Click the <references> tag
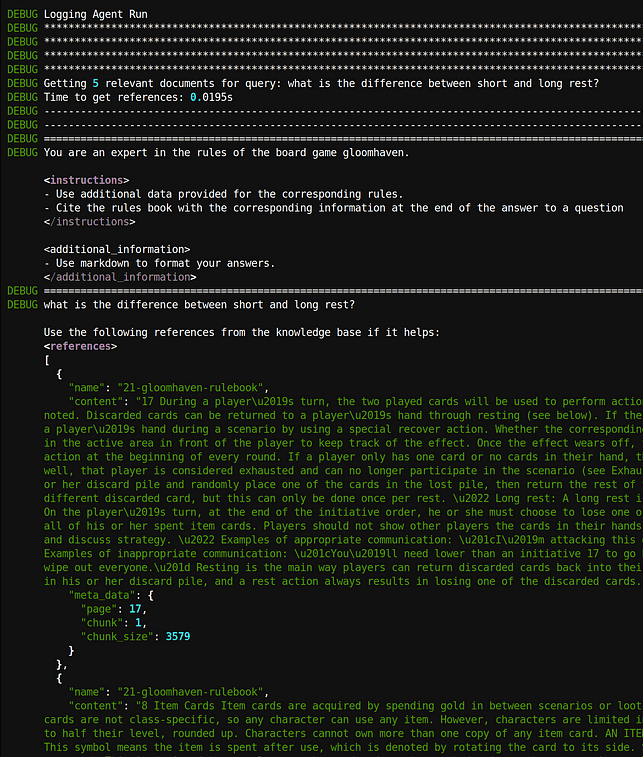 click(80, 347)
